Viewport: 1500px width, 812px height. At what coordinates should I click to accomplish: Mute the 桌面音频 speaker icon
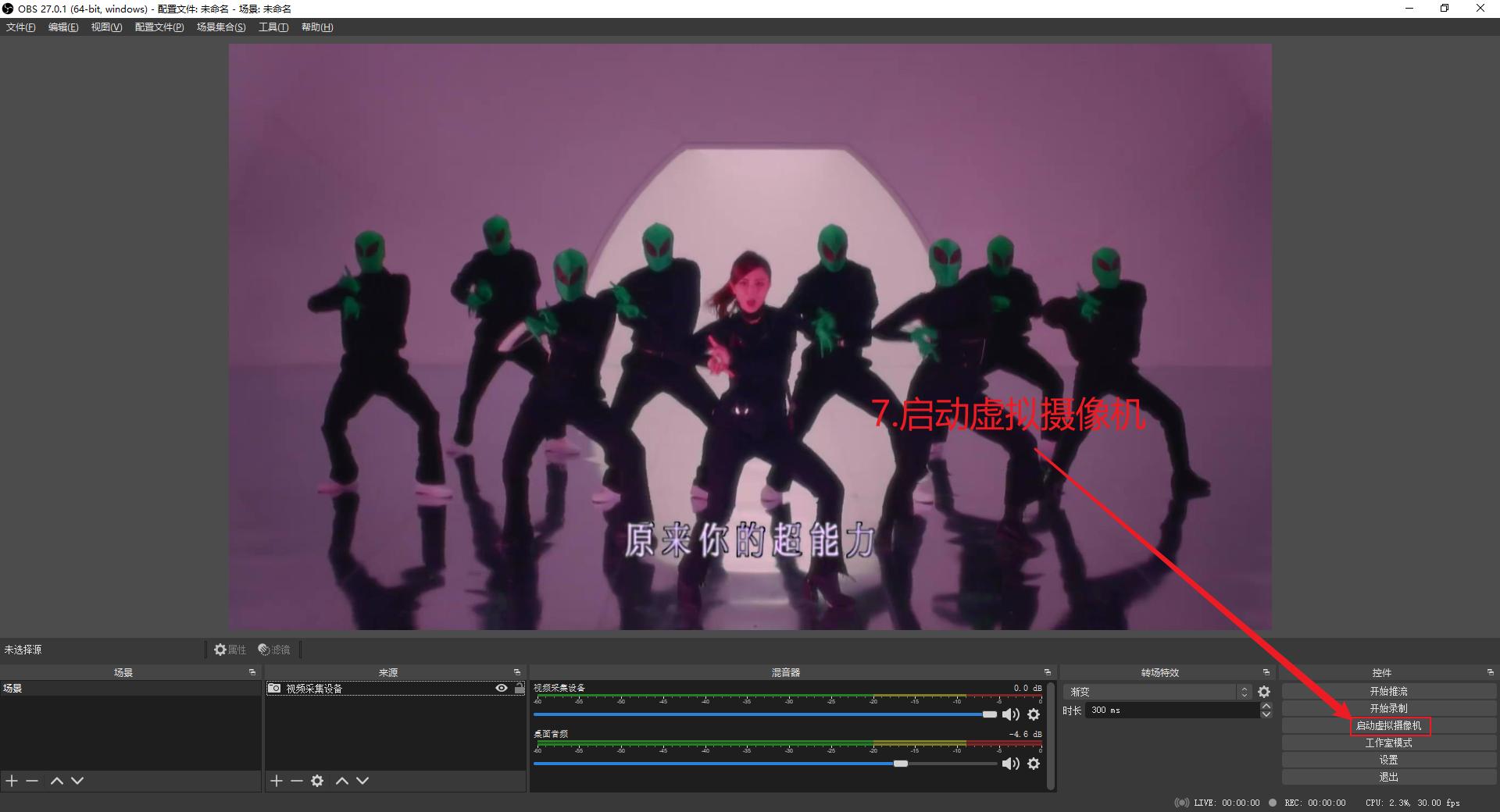point(1010,764)
